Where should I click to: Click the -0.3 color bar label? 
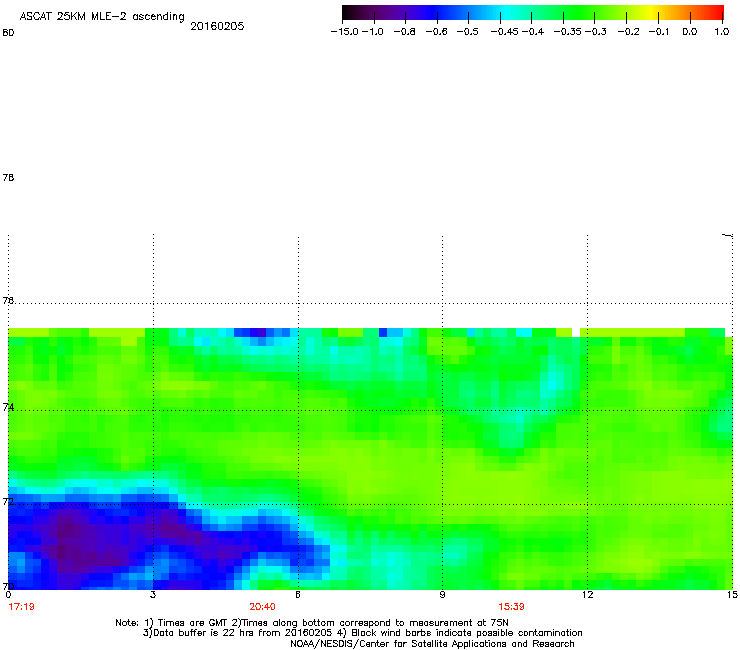(x=596, y=32)
